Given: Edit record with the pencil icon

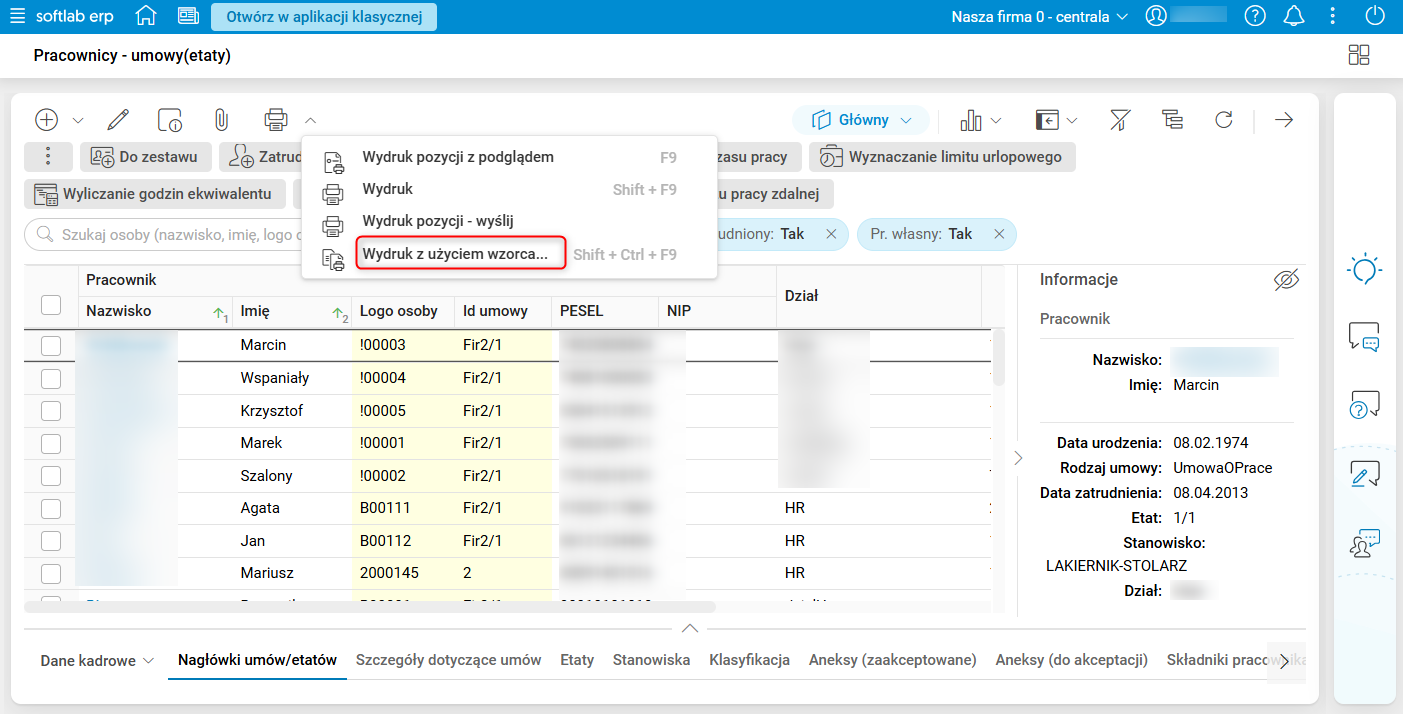Looking at the screenshot, I should (118, 120).
